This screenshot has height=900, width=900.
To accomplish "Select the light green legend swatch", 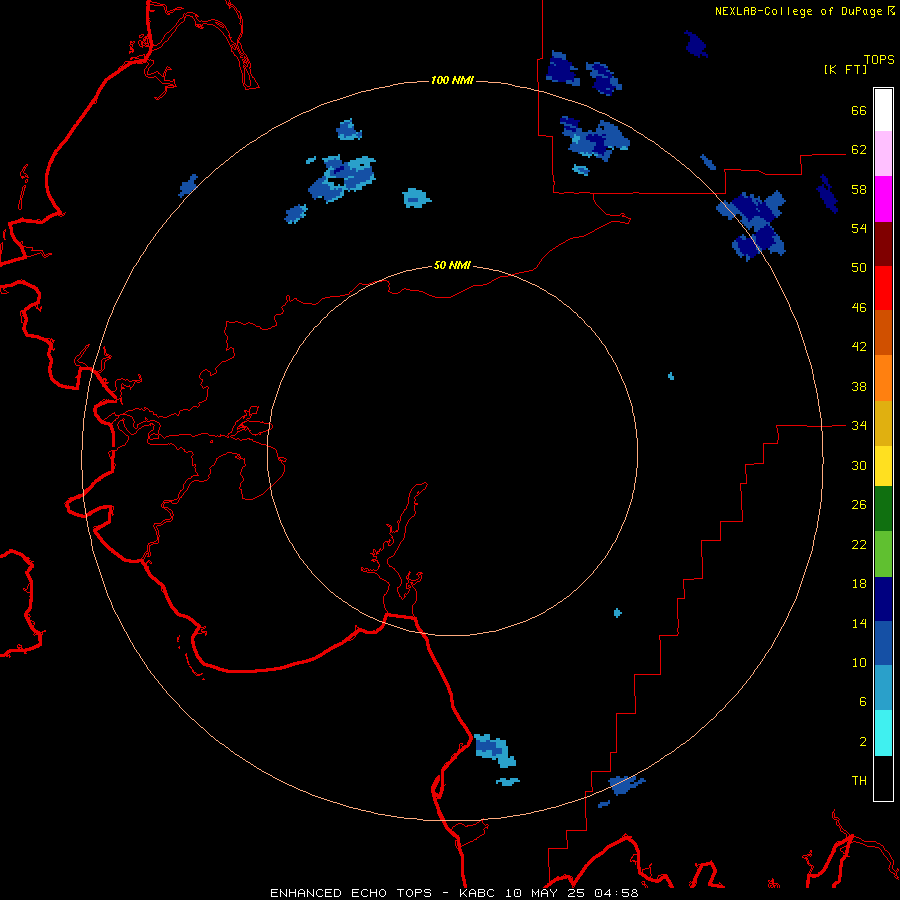I will pyautogui.click(x=883, y=554).
